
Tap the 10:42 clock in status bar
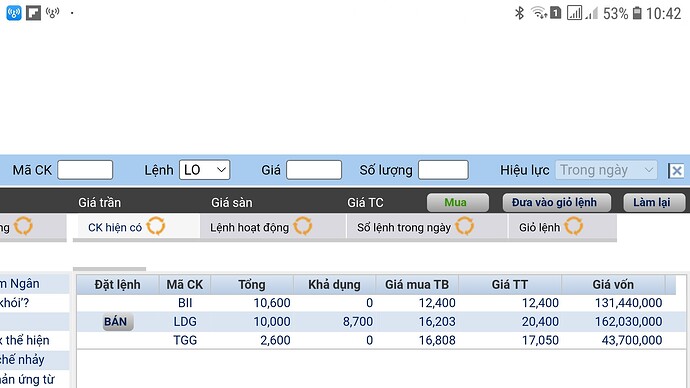tap(664, 14)
